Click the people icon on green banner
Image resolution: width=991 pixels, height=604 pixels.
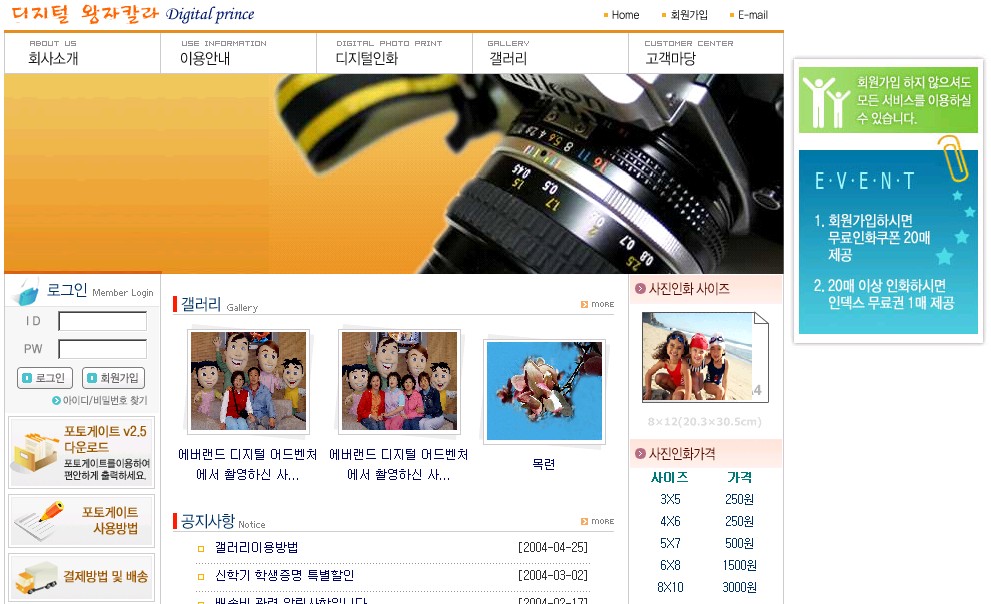[x=825, y=101]
